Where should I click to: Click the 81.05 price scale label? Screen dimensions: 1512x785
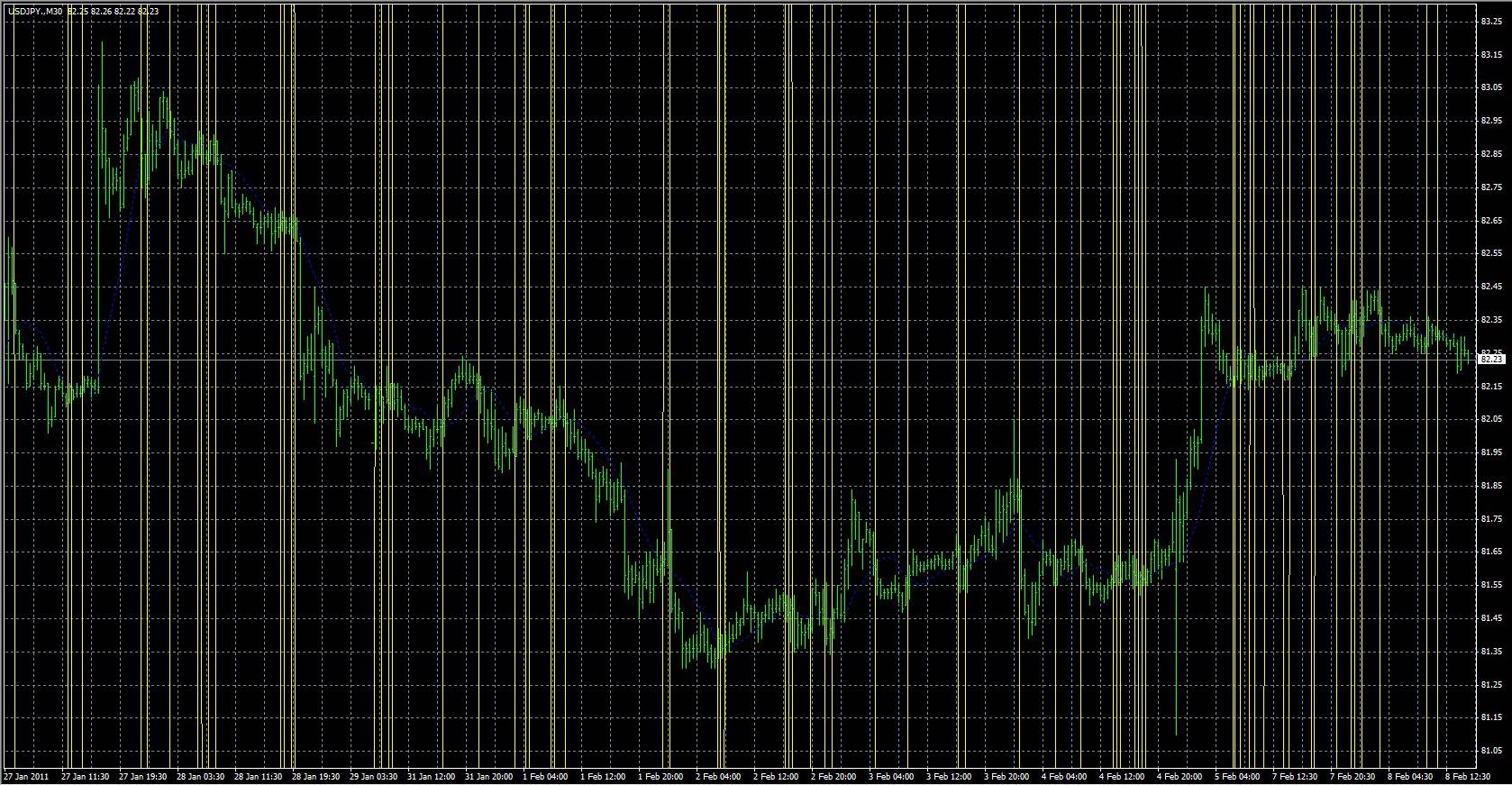pos(1491,751)
